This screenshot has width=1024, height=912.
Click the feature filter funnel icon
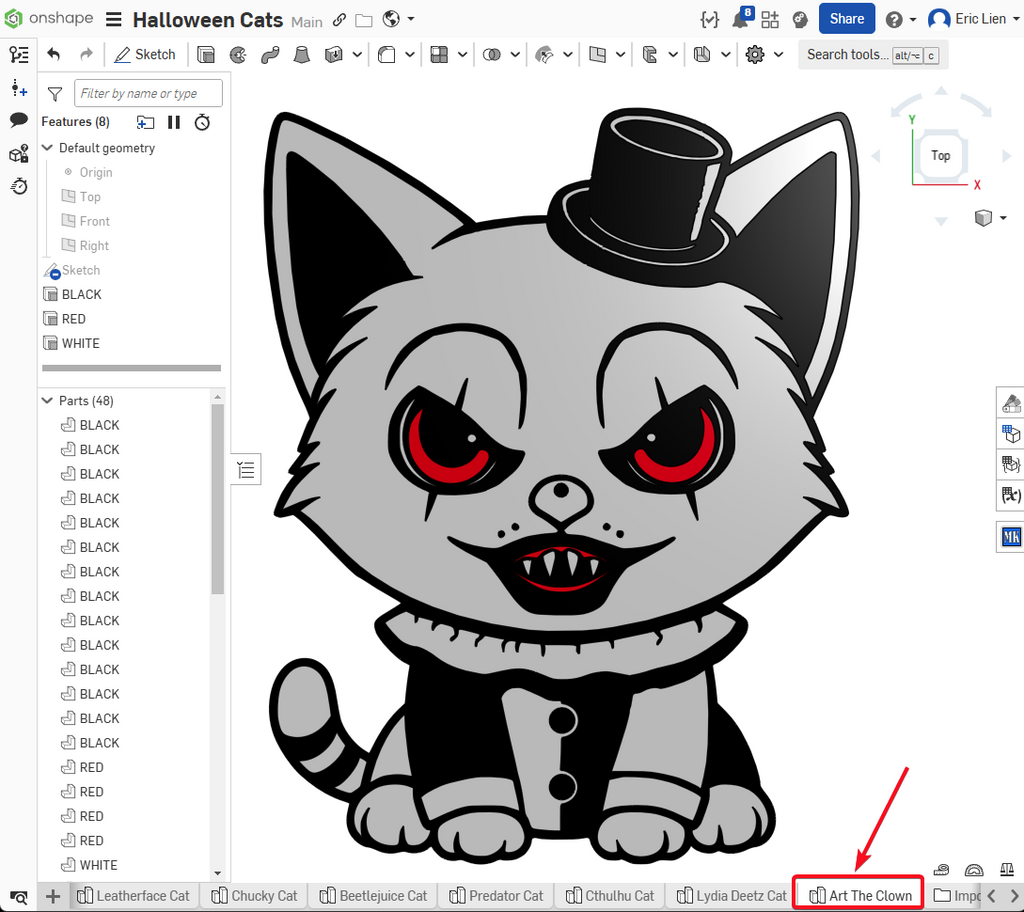pyautogui.click(x=55, y=94)
